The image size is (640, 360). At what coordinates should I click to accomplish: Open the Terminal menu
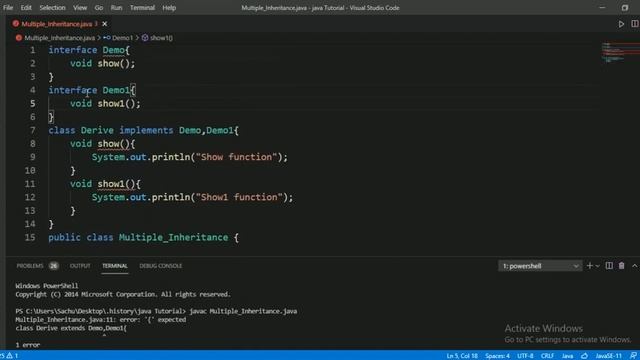142,8
